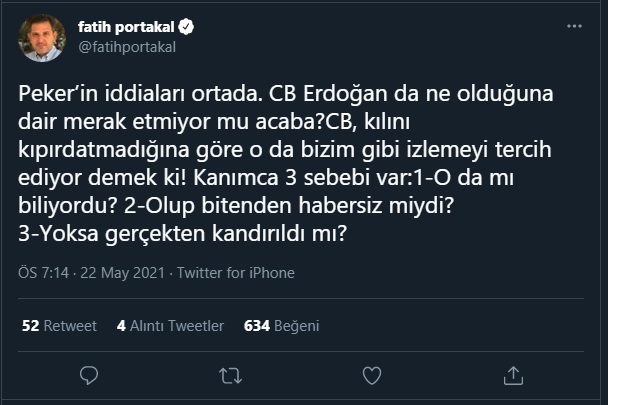Open the @fatihportakal handle link
The width and height of the screenshot is (617, 405).
pos(125,47)
